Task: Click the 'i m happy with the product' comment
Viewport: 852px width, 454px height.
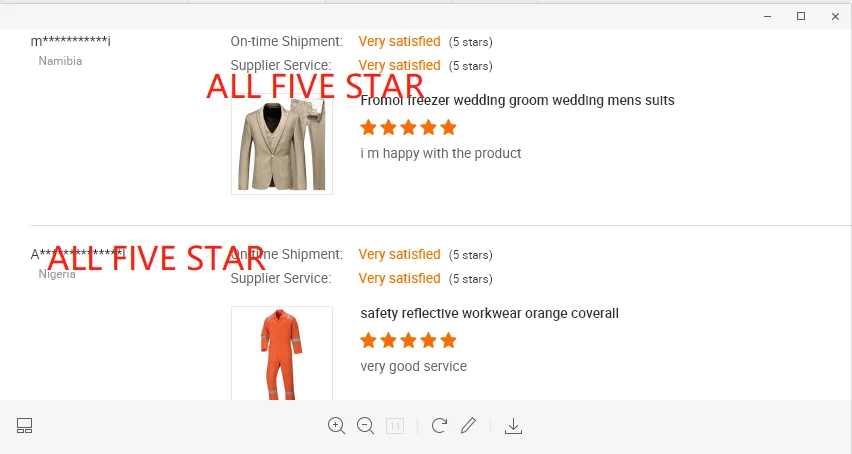Action: [x=441, y=153]
